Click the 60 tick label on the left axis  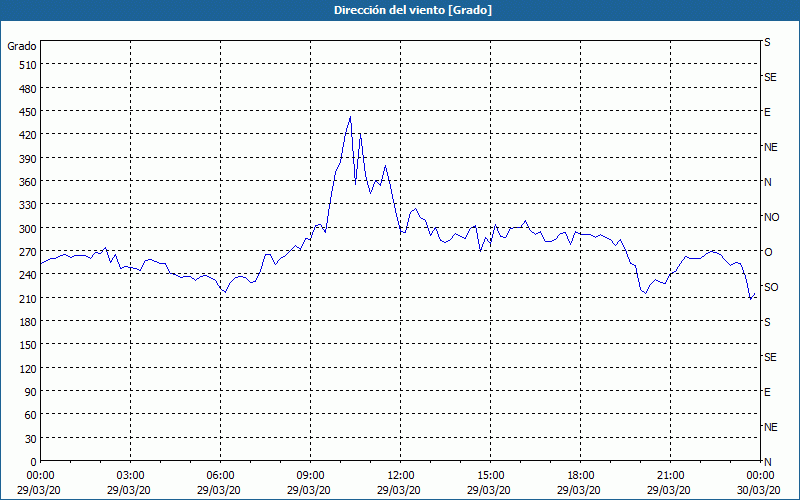click(31, 415)
